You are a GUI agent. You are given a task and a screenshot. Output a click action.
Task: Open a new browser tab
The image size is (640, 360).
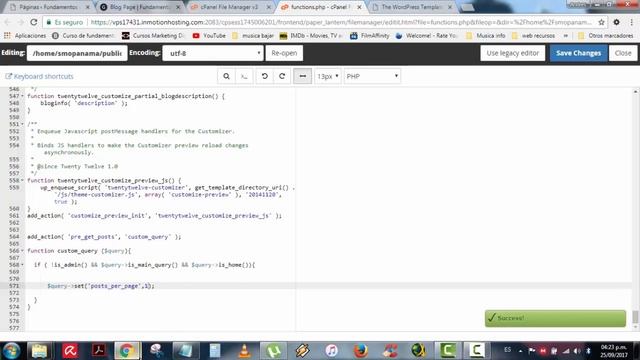[467, 7]
